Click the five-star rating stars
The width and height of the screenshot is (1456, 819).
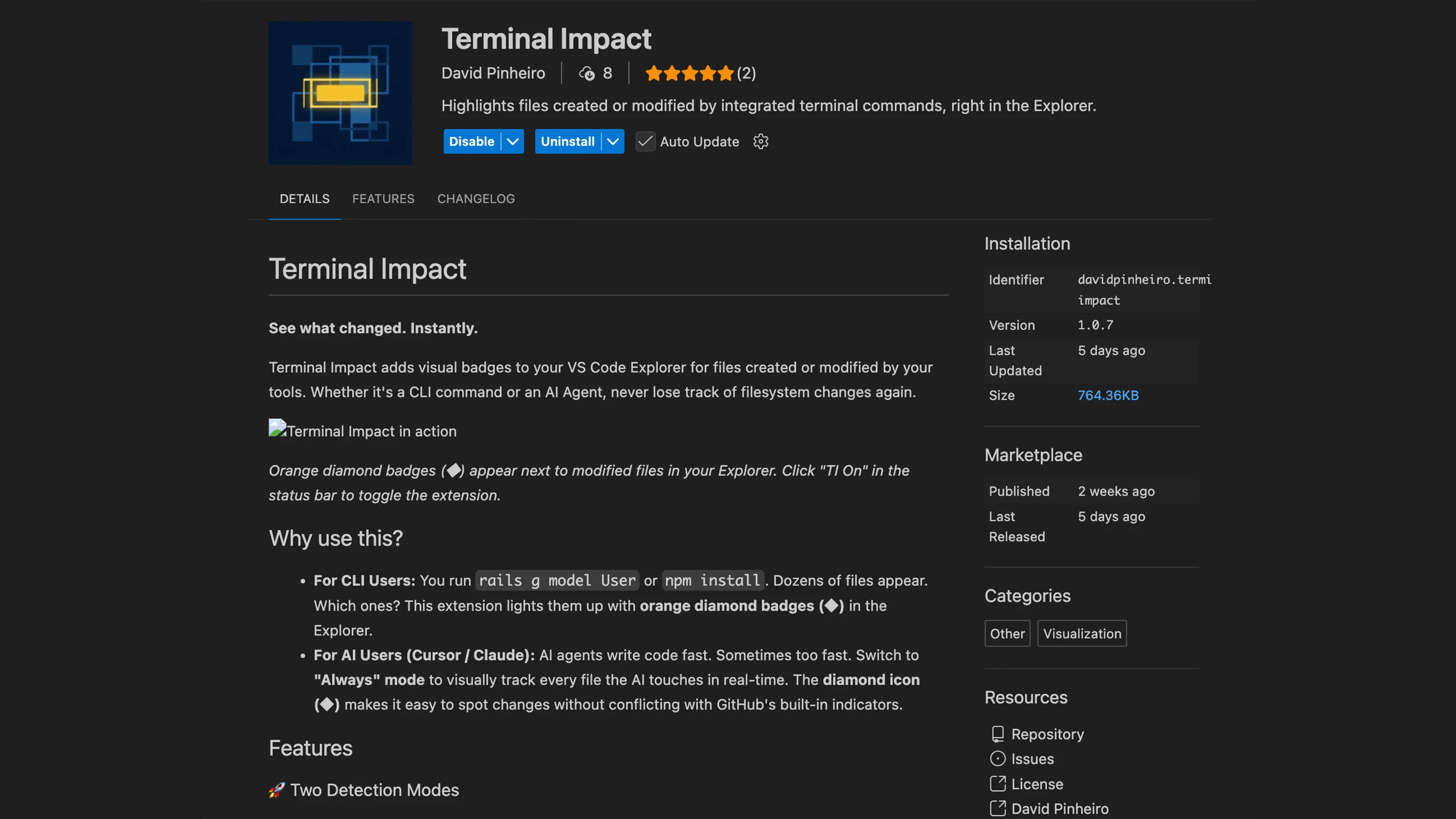click(689, 73)
